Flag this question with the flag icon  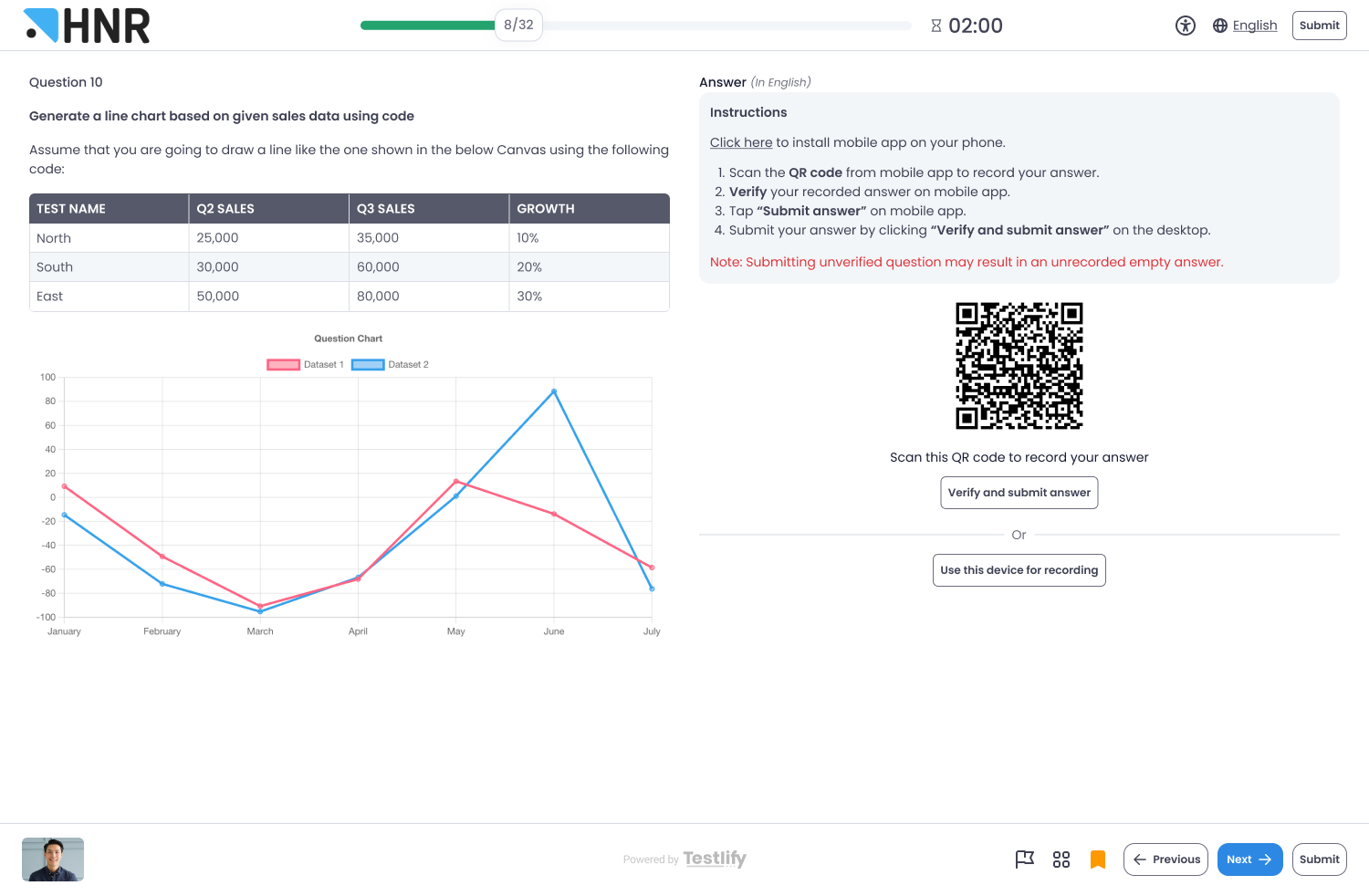[1025, 860]
